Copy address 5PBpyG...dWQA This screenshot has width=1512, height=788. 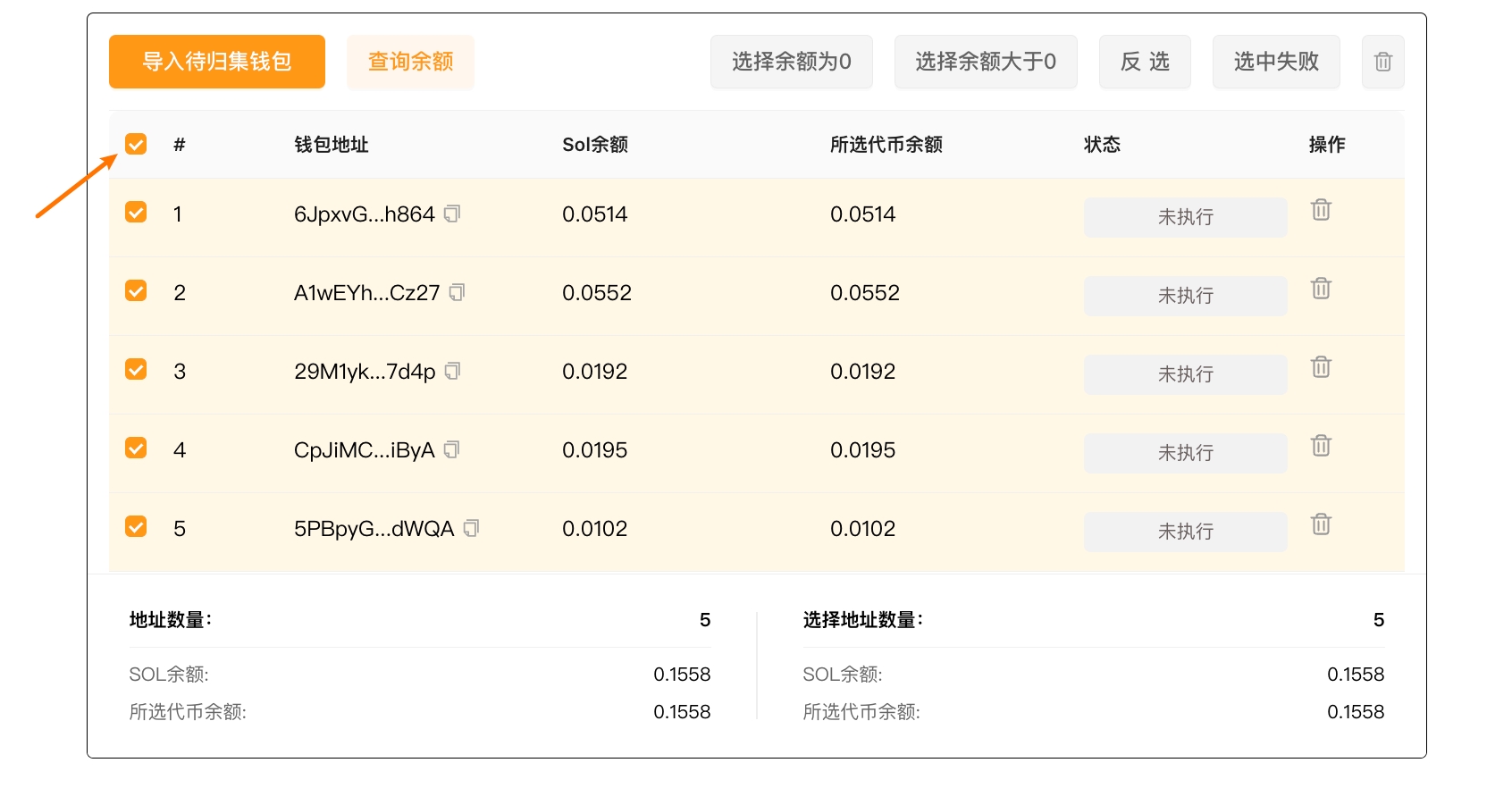tap(471, 528)
